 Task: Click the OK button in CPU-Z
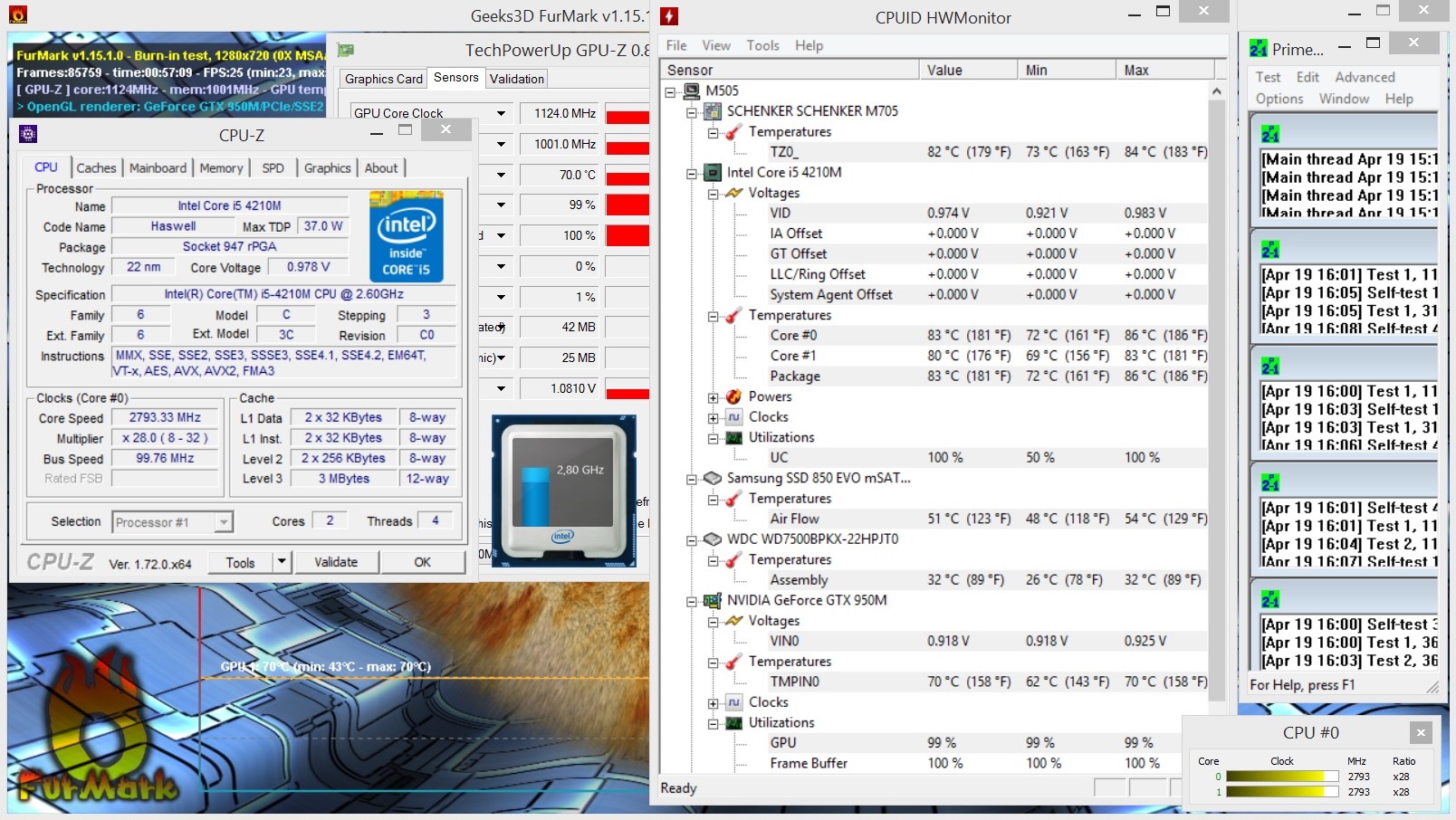[423, 562]
